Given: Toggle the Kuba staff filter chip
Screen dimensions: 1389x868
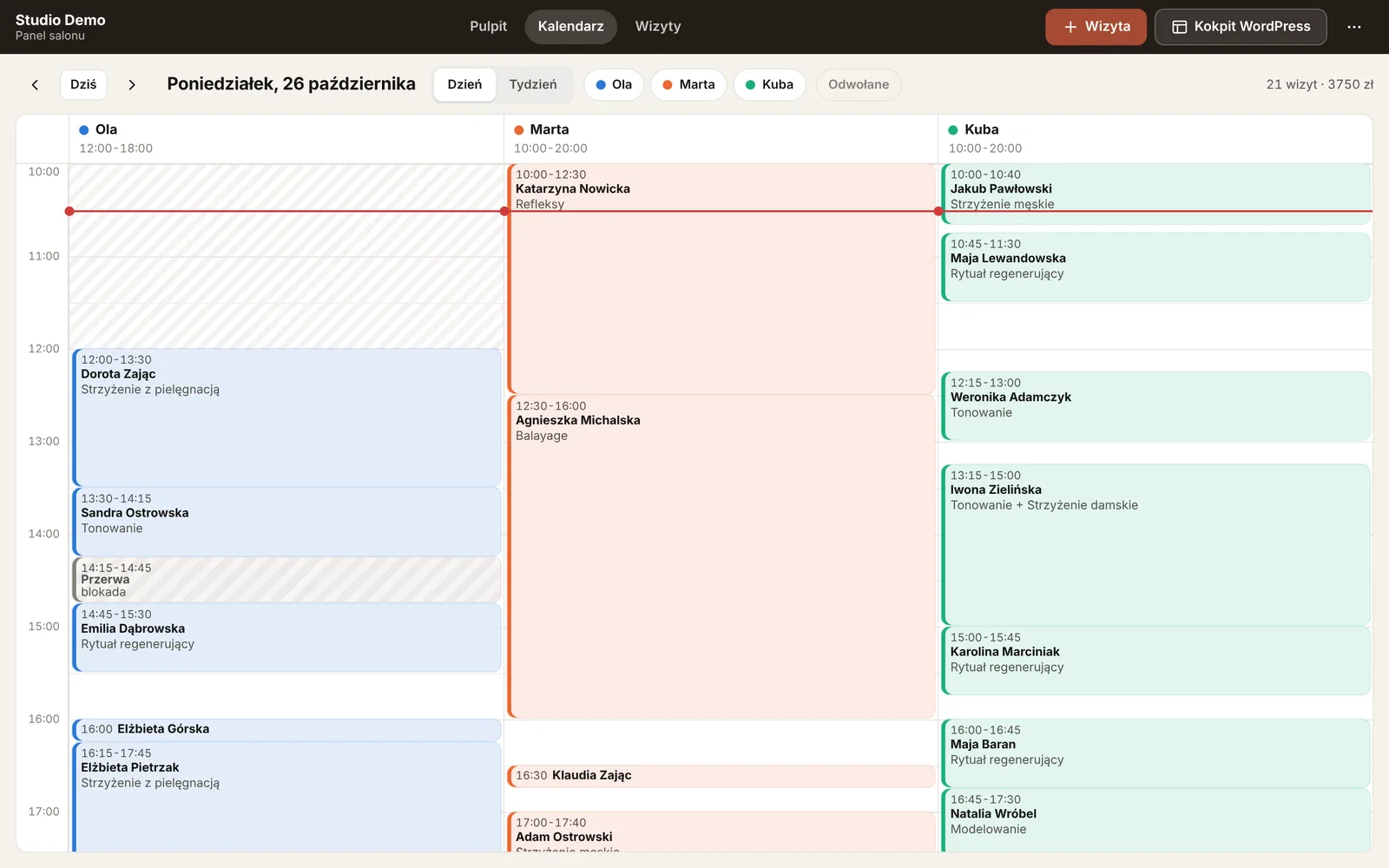Looking at the screenshot, I should [769, 84].
